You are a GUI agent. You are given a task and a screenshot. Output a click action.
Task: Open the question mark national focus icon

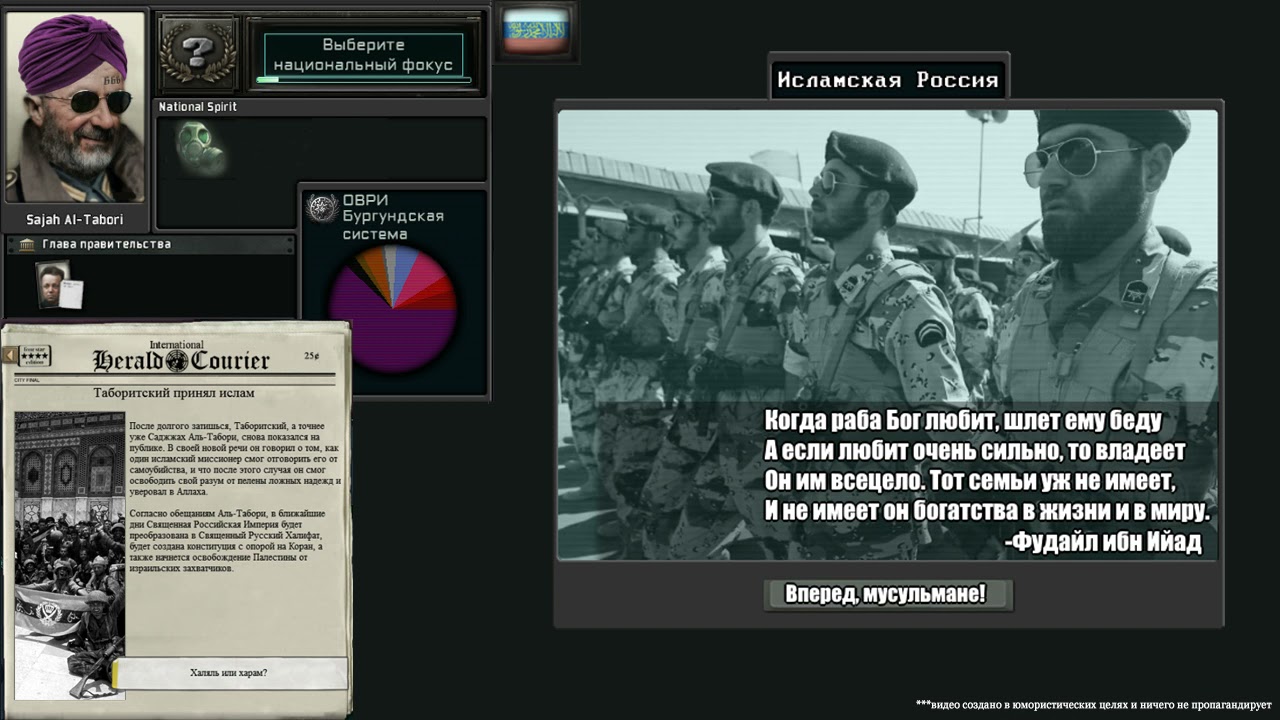click(x=198, y=51)
